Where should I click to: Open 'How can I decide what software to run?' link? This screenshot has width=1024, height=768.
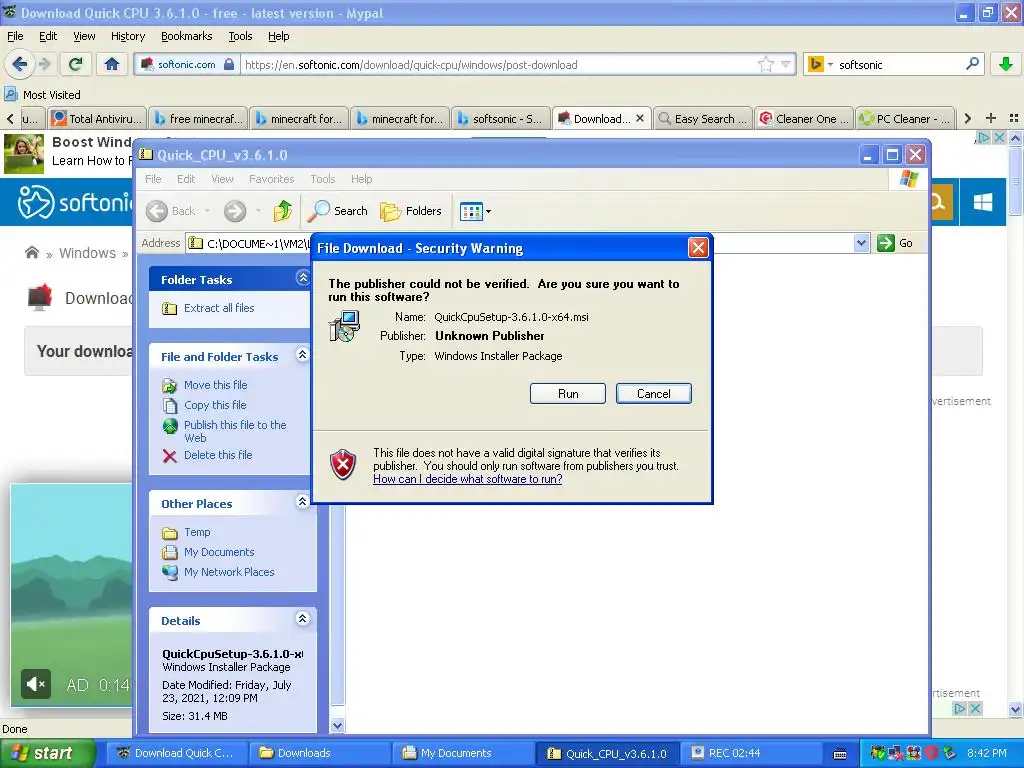pyautogui.click(x=468, y=479)
